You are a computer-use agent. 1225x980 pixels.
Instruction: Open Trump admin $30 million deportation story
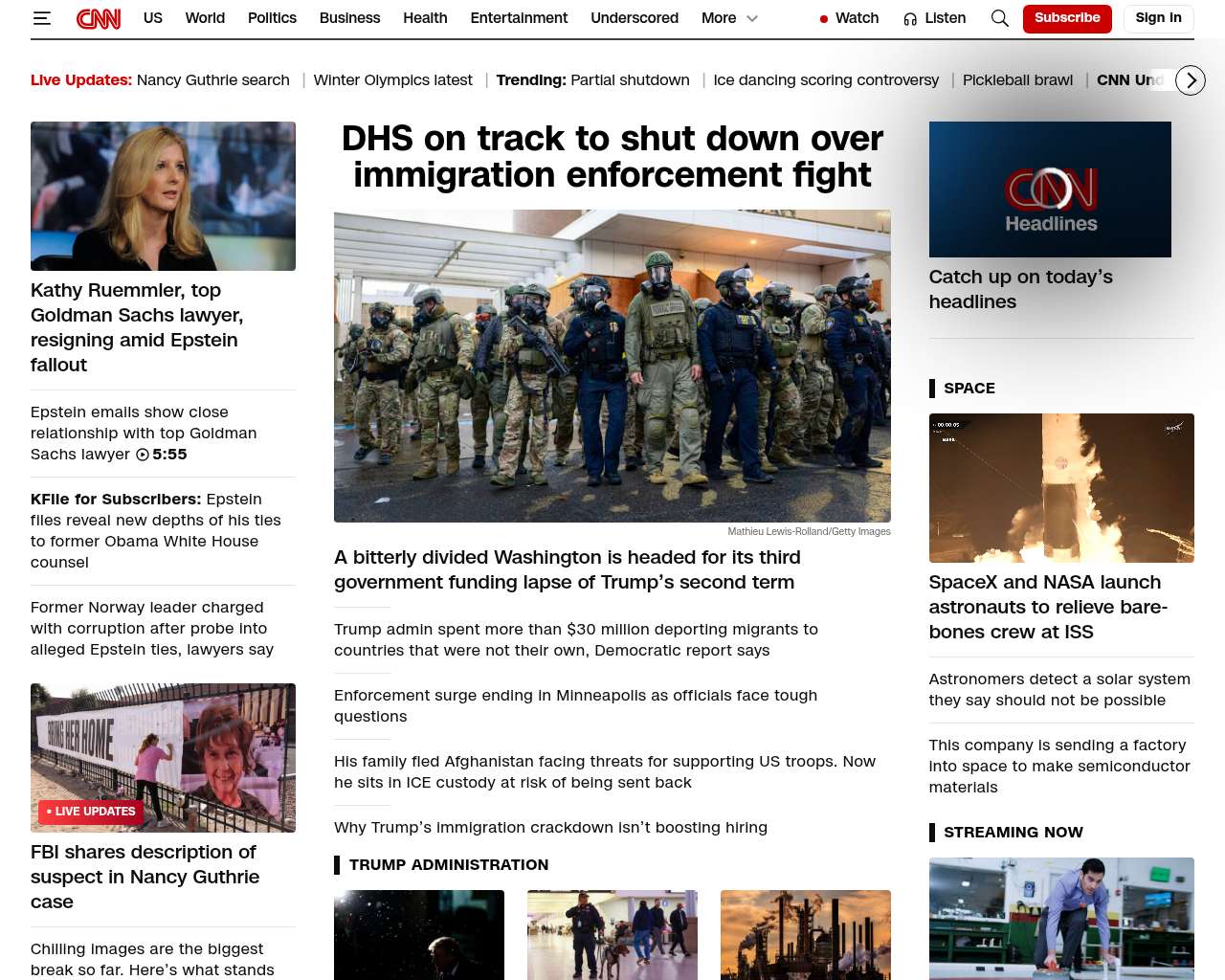(x=576, y=640)
